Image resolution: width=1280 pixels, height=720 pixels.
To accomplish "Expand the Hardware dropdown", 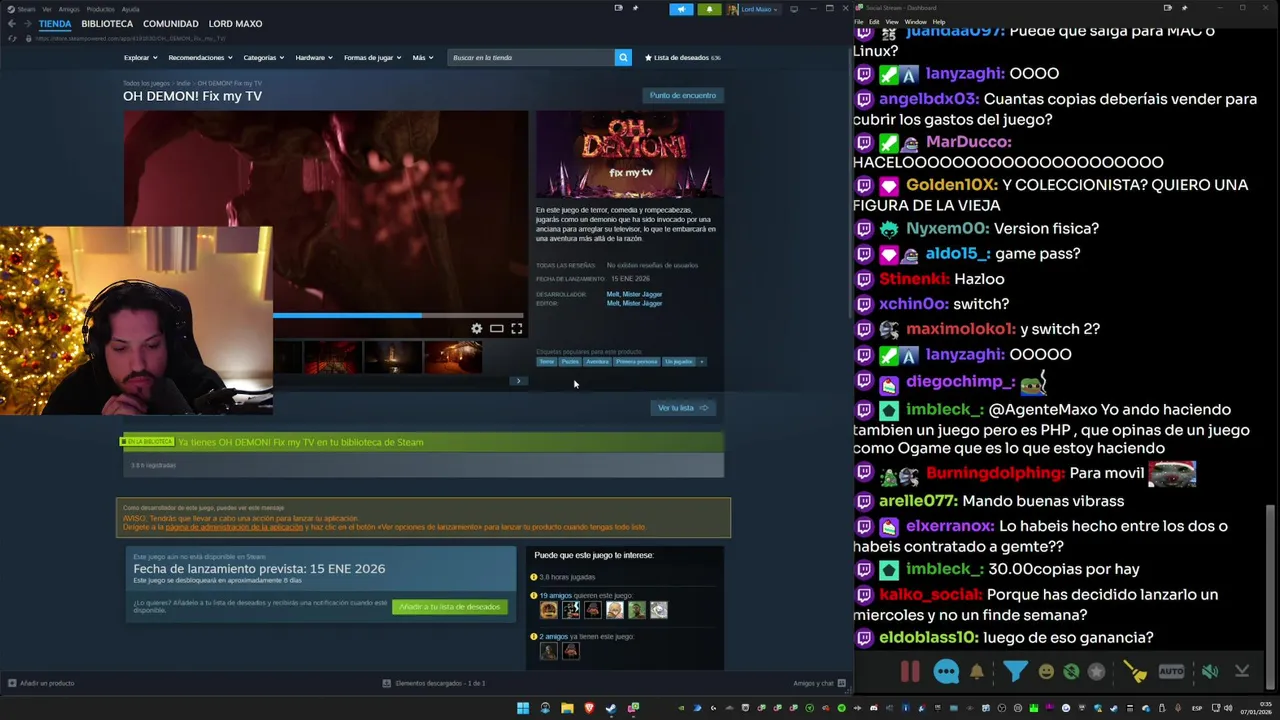I will coord(314,57).
